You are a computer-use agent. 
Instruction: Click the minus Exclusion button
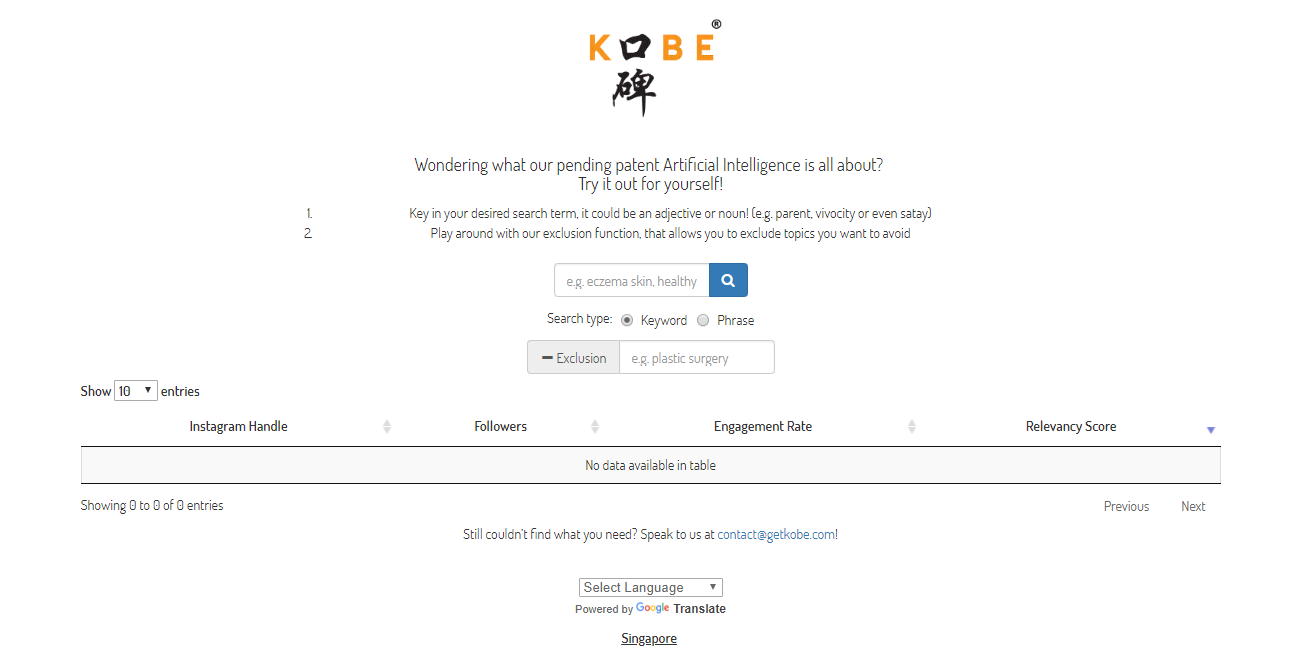pyautogui.click(x=574, y=358)
